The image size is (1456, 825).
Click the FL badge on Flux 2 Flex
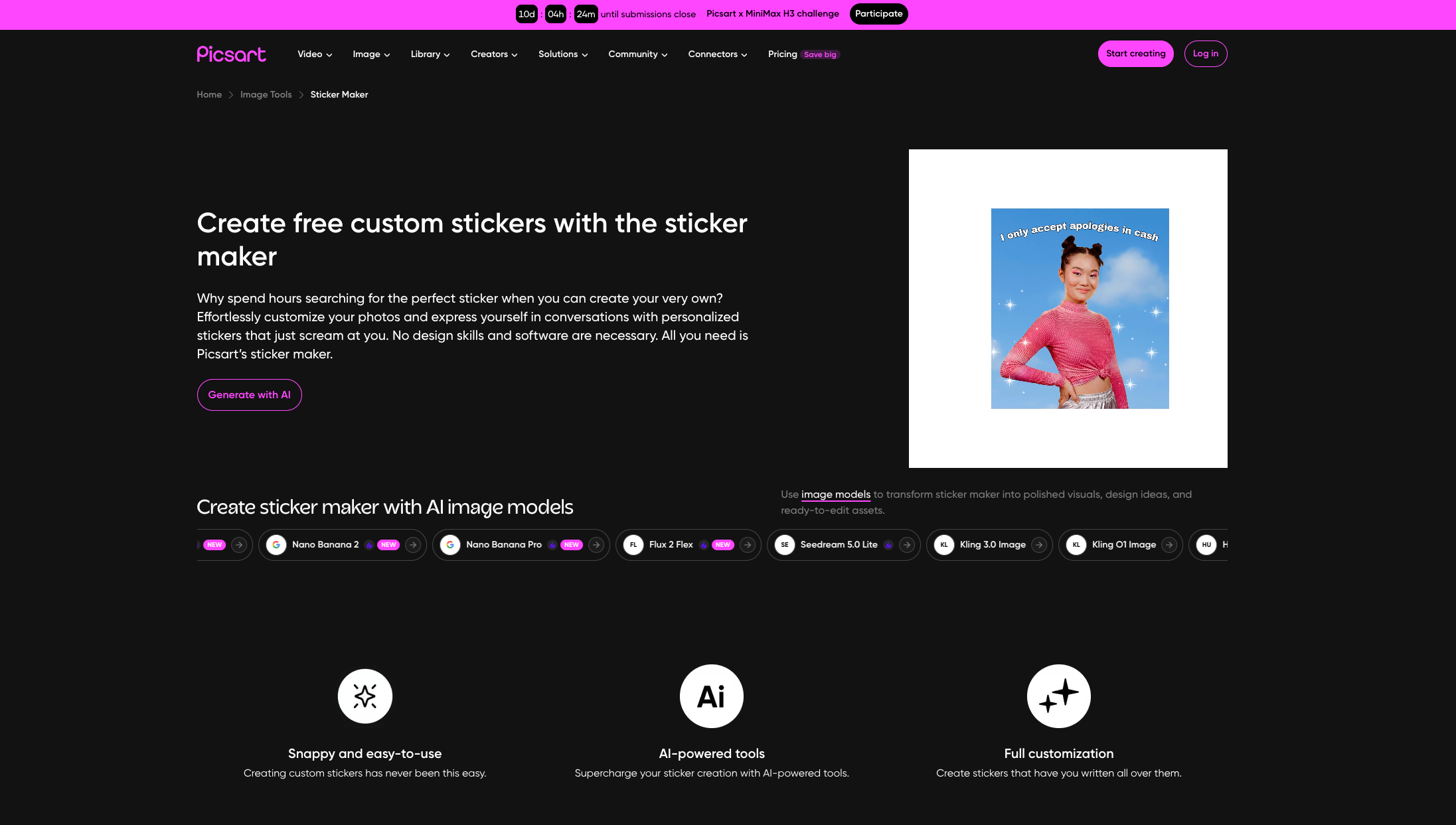(x=633, y=545)
